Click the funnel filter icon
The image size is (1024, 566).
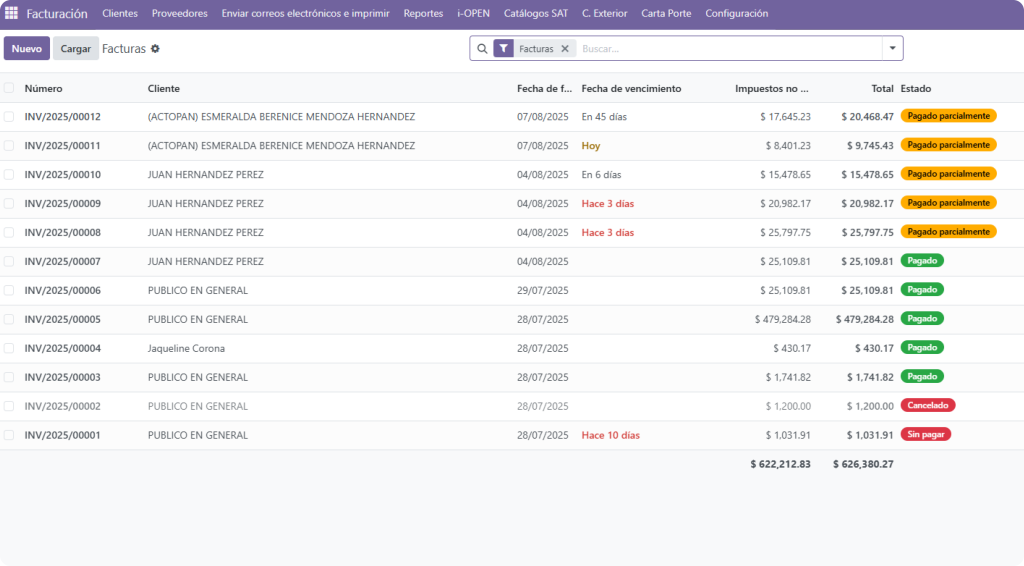(x=504, y=48)
